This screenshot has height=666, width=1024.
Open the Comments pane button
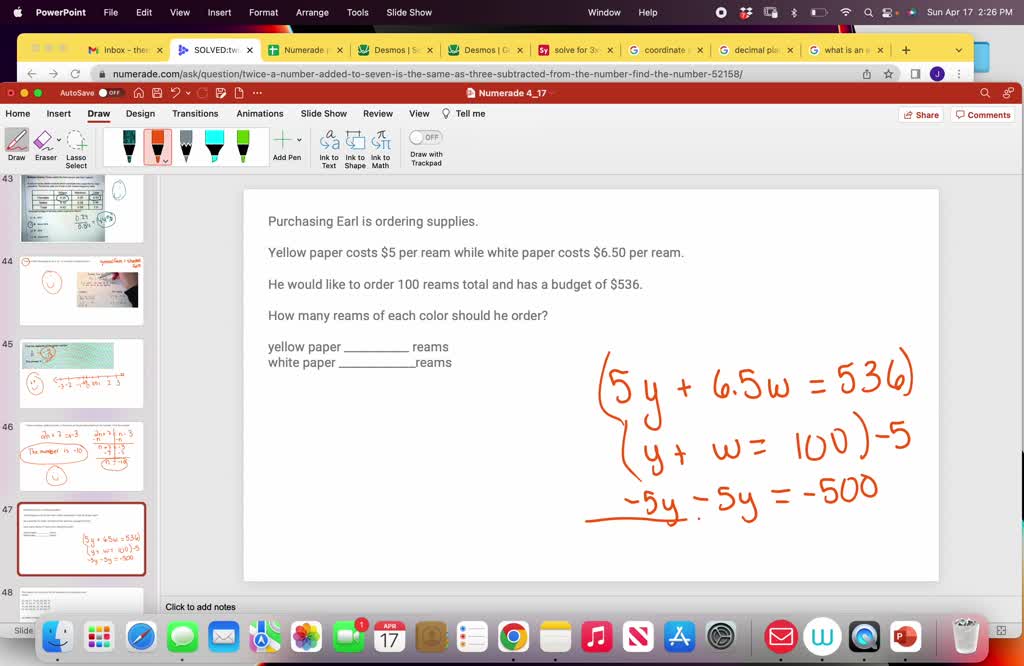click(x=982, y=115)
